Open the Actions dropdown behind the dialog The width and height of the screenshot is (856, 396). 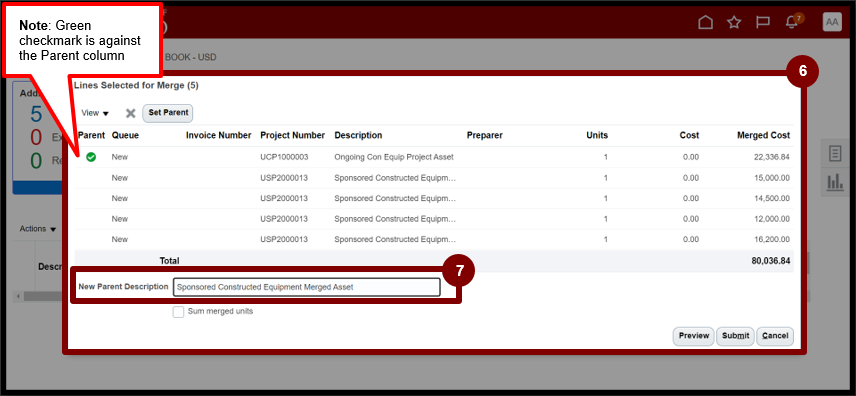coord(38,229)
